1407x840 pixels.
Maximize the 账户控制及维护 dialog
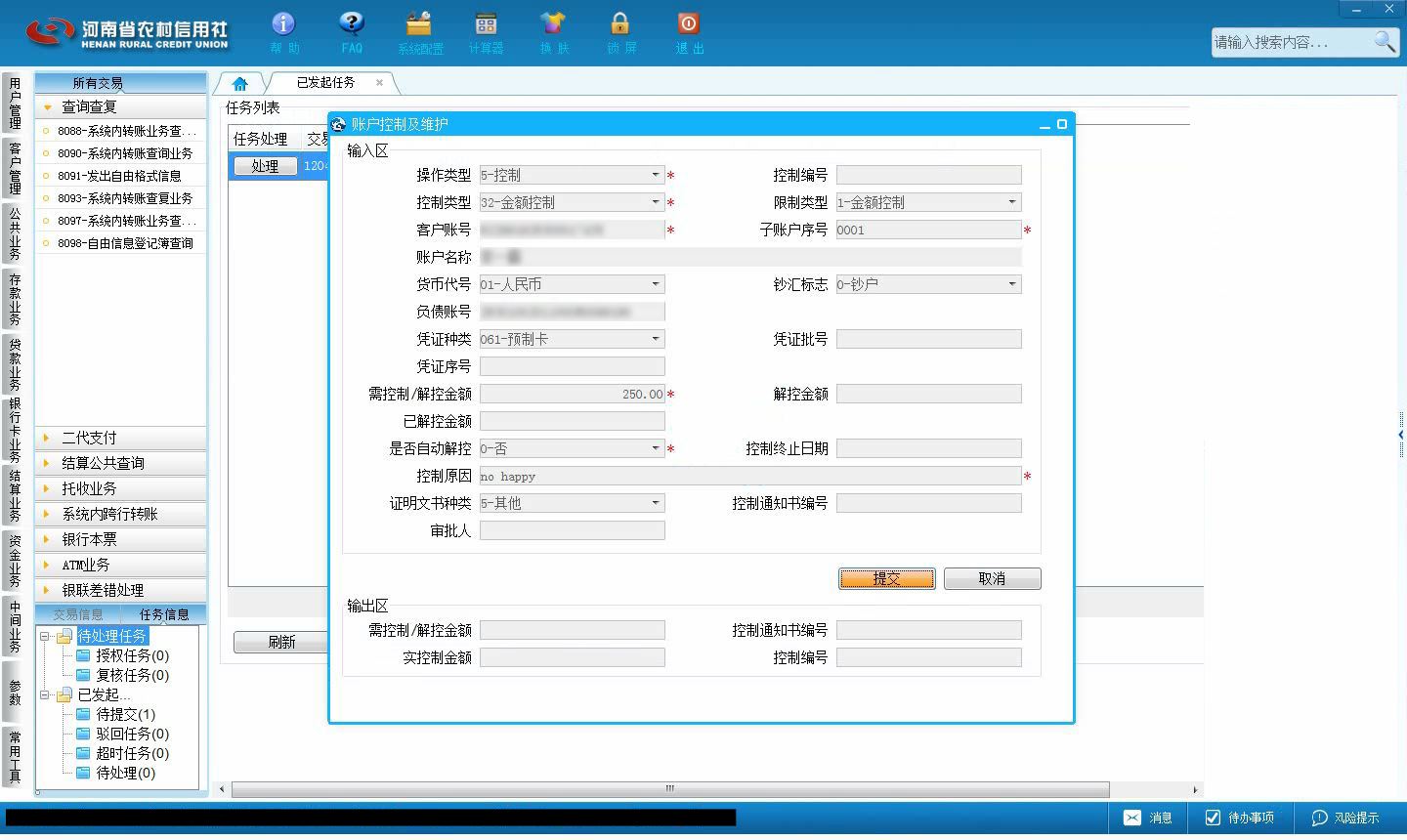click(1062, 124)
